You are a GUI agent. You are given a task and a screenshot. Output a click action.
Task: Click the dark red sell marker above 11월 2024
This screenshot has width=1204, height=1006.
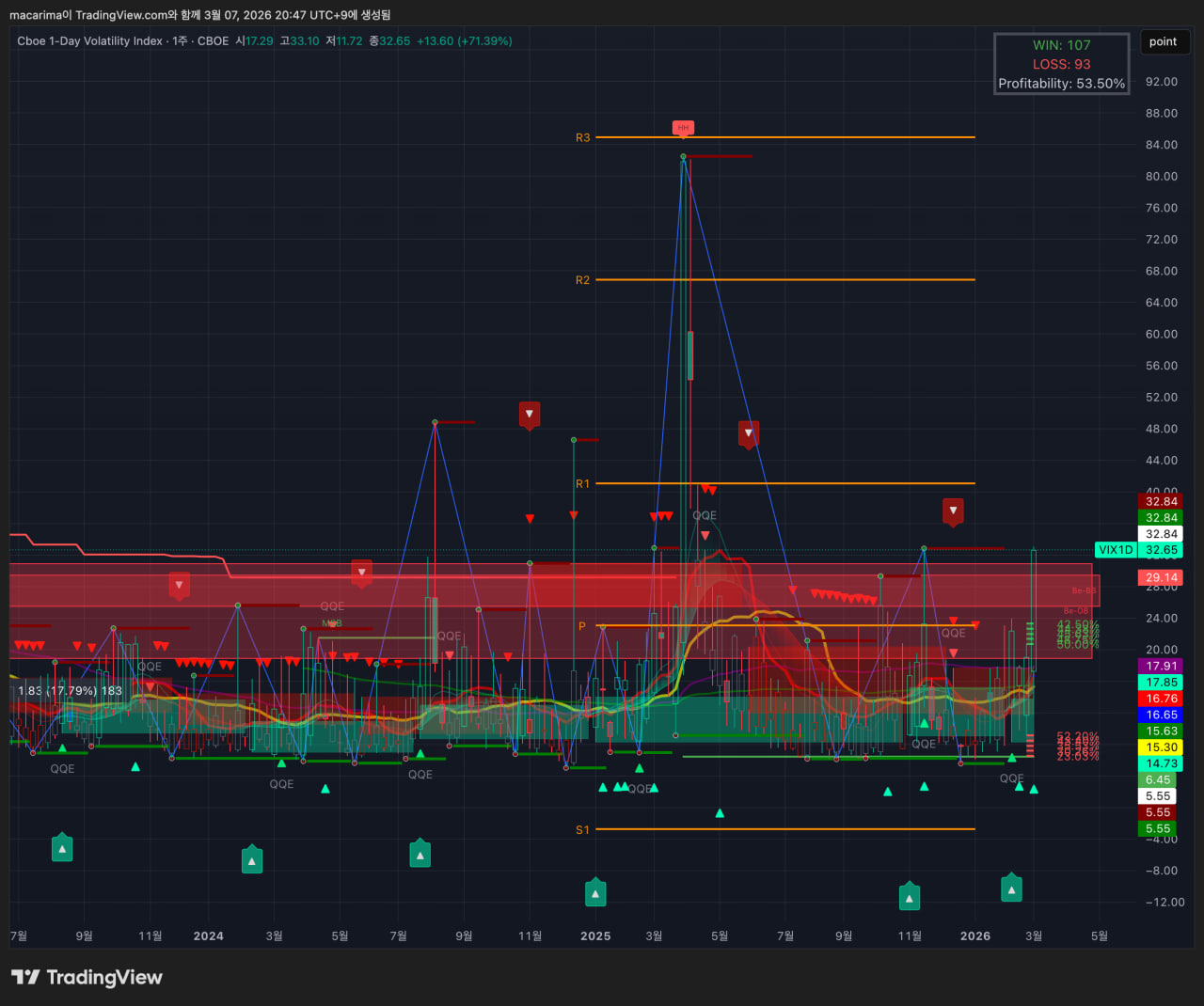[530, 414]
